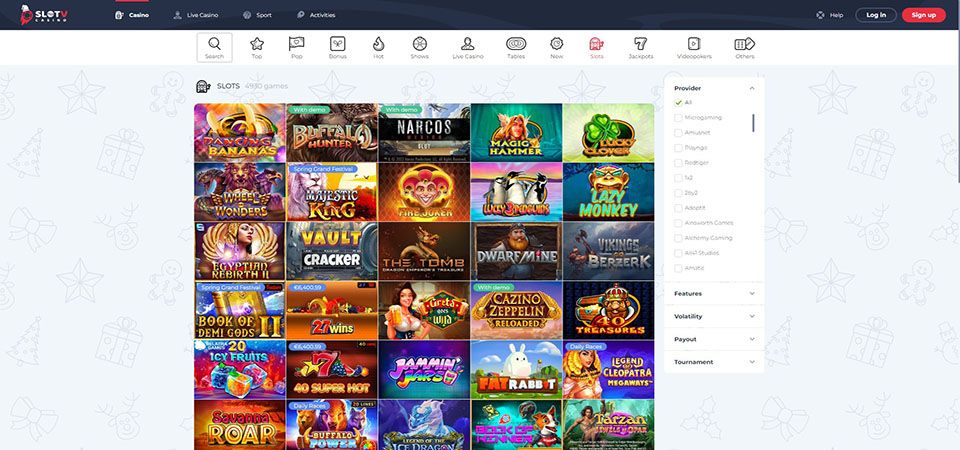Open the Lucky 3 Penguins game
This screenshot has width=960, height=450.
point(516,192)
